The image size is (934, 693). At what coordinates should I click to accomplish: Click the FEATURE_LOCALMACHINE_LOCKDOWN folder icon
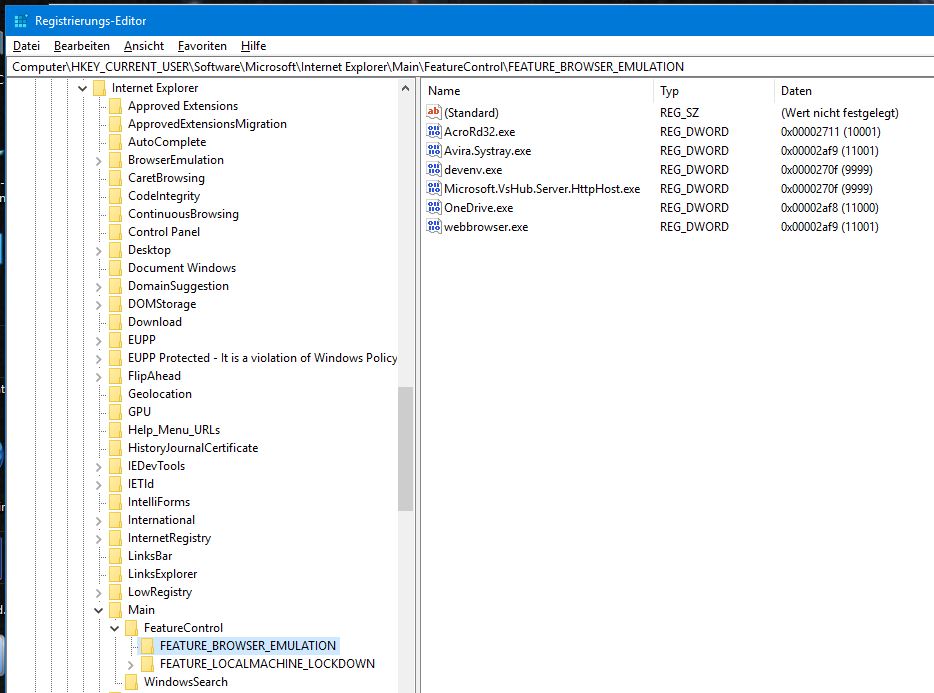147,664
